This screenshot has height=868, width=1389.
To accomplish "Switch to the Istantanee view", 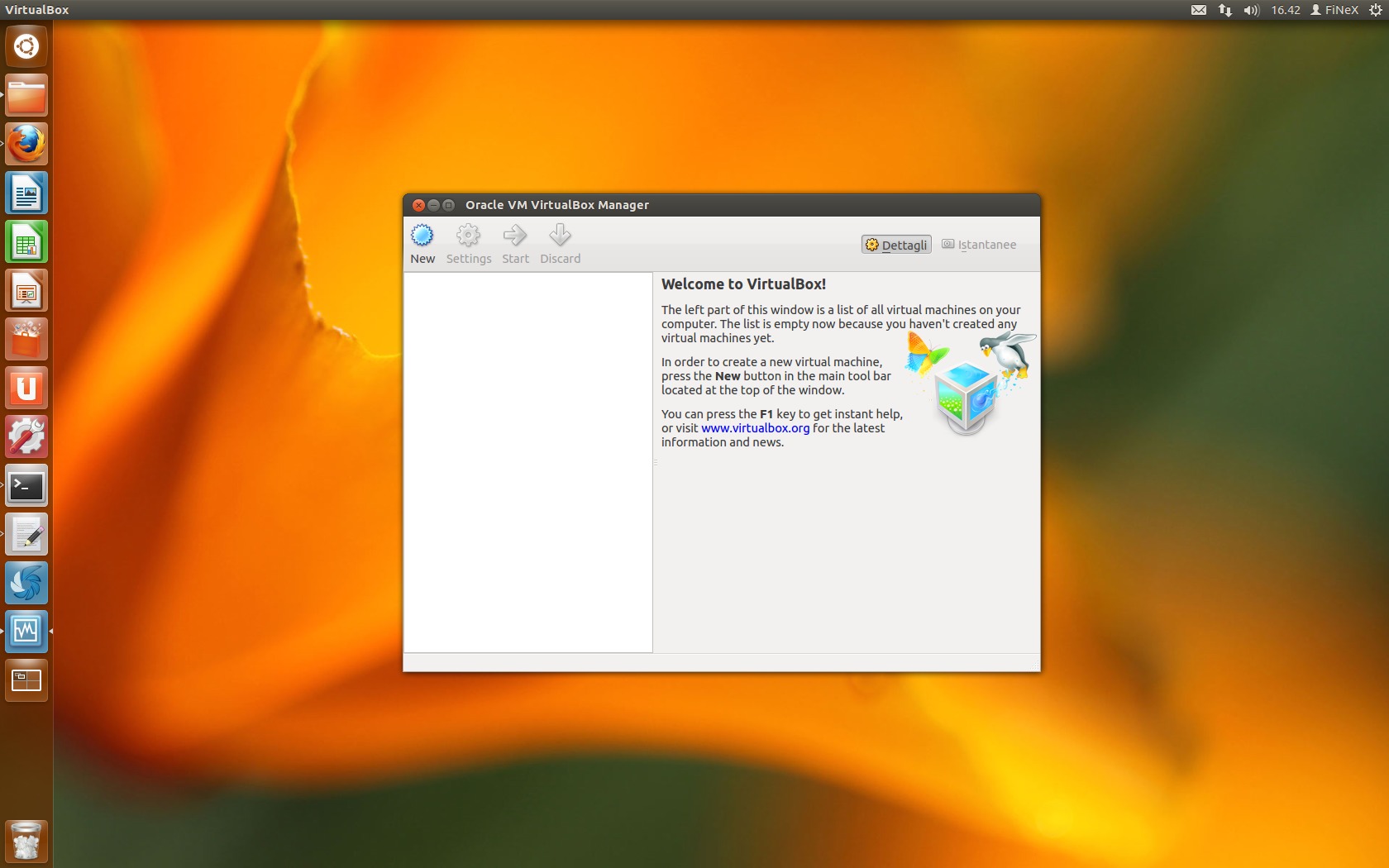I will tap(980, 245).
